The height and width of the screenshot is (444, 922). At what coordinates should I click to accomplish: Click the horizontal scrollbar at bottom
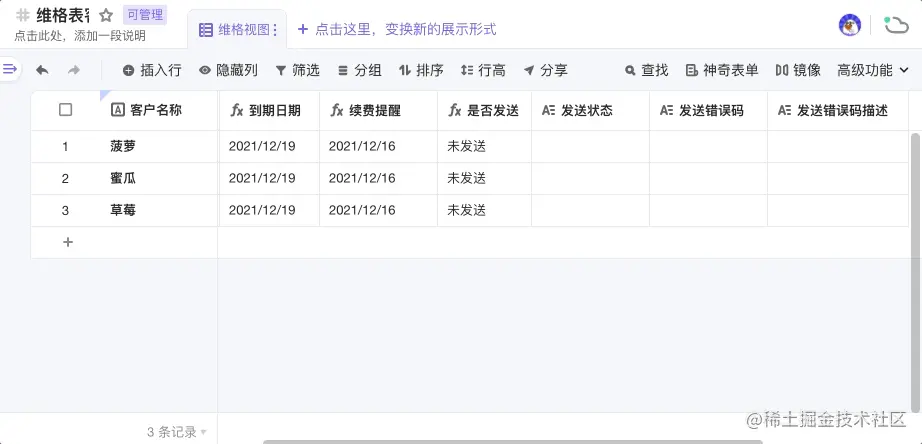coord(513,441)
